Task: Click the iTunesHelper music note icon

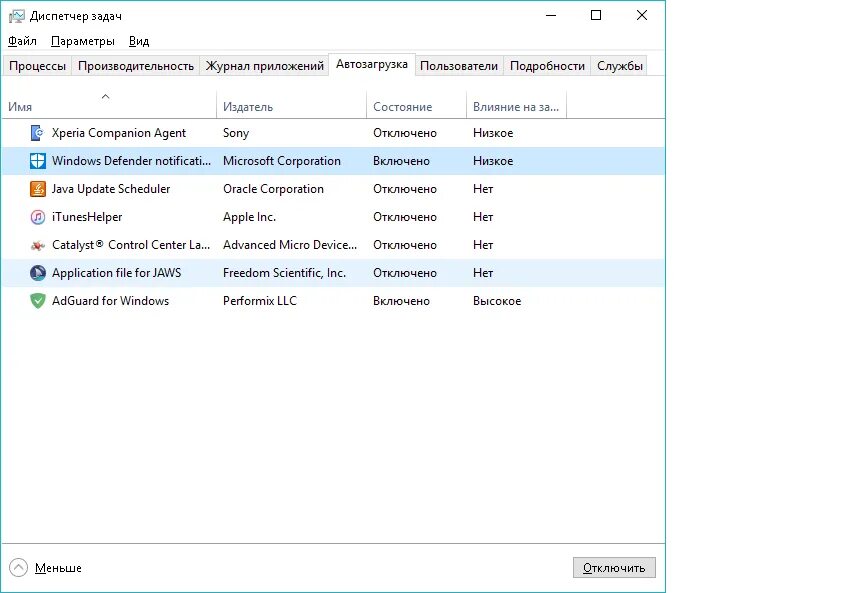Action: [x=37, y=217]
